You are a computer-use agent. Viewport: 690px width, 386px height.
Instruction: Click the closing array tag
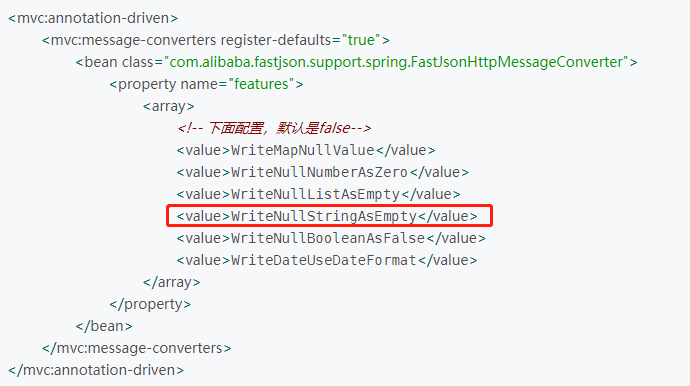coord(172,282)
